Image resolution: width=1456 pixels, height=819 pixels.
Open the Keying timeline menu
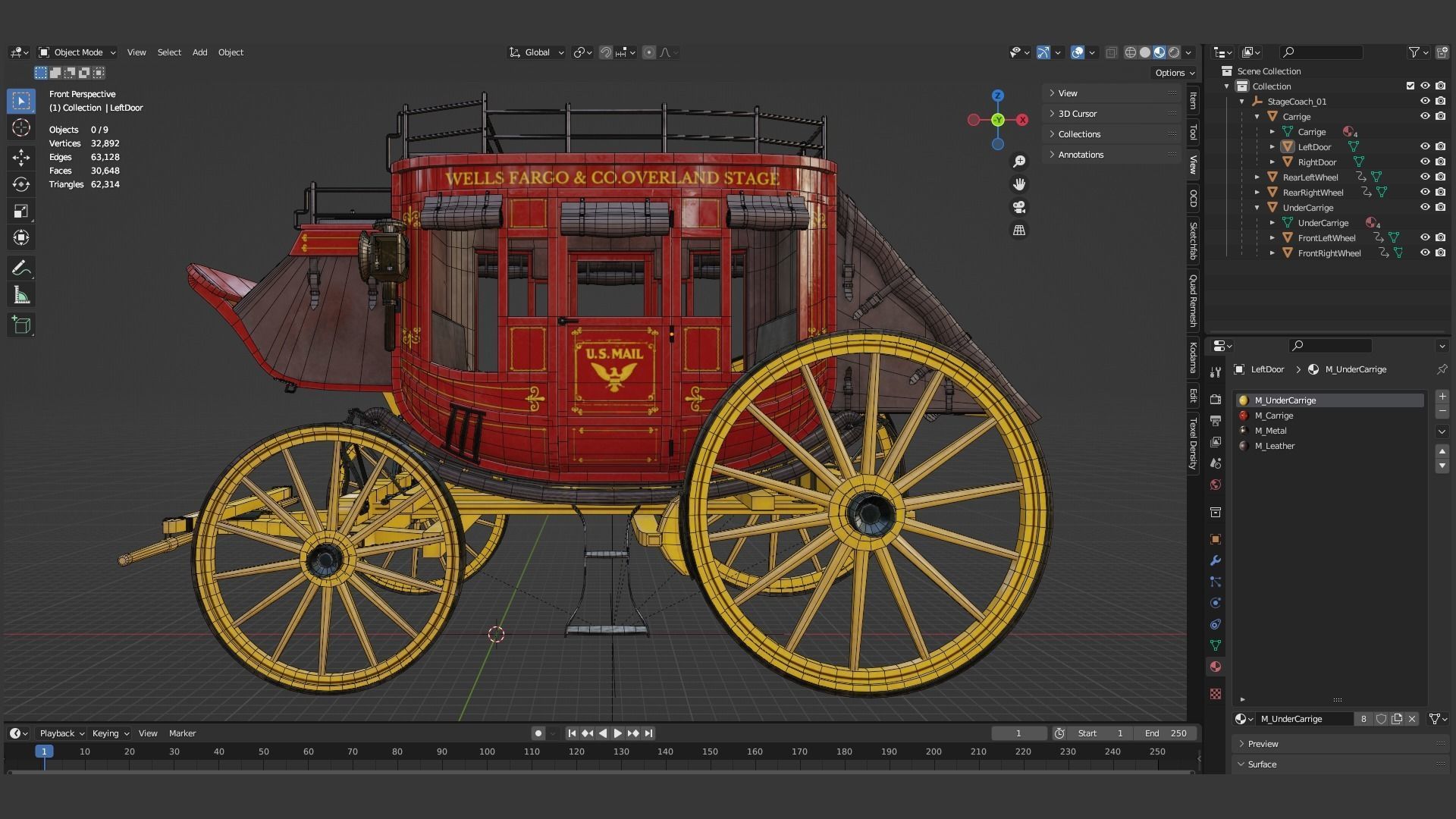(x=110, y=733)
